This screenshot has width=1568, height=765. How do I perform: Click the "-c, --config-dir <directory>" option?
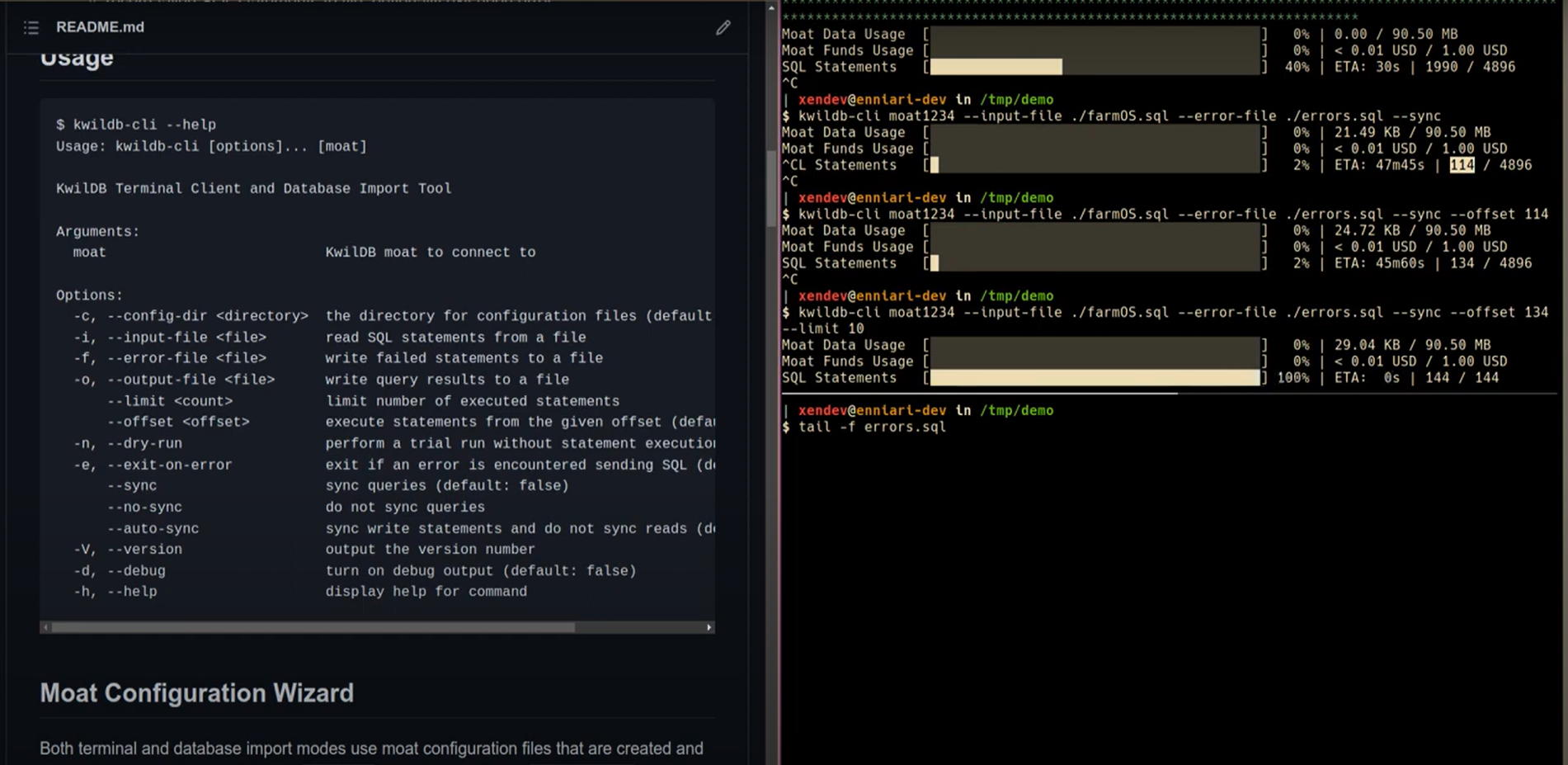[x=191, y=316]
